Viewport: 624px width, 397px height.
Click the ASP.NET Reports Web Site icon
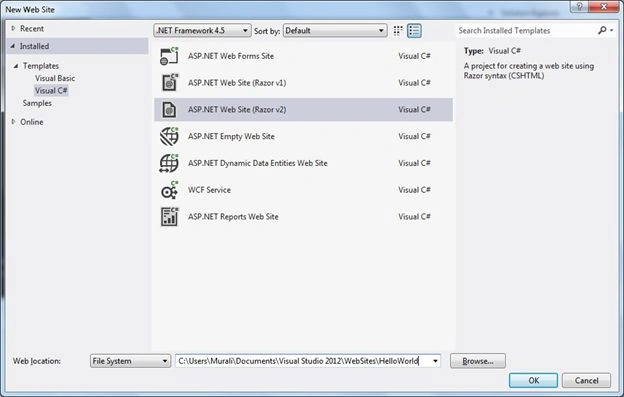tap(170, 217)
